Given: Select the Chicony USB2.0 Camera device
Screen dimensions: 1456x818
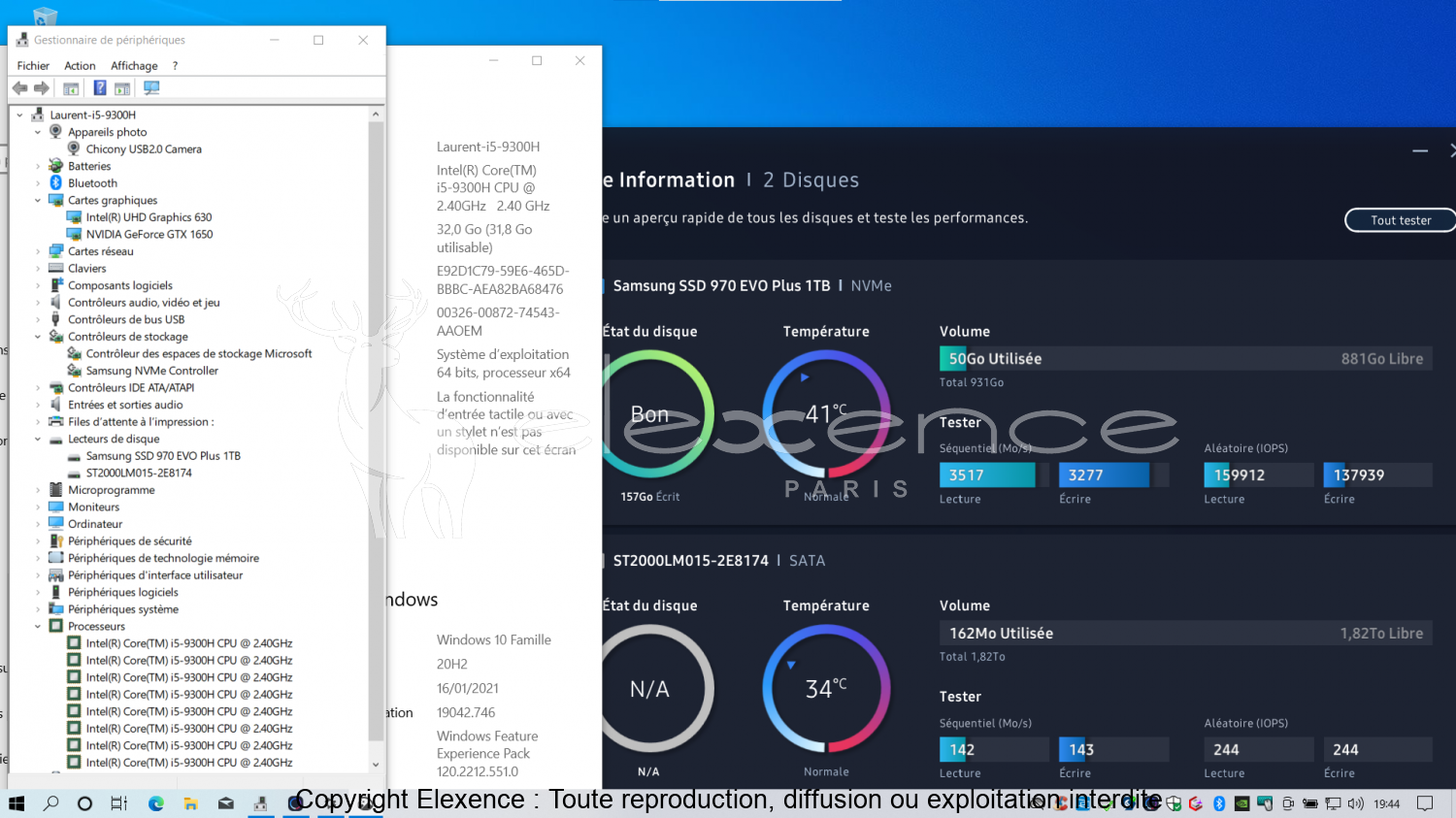Looking at the screenshot, I should (144, 149).
